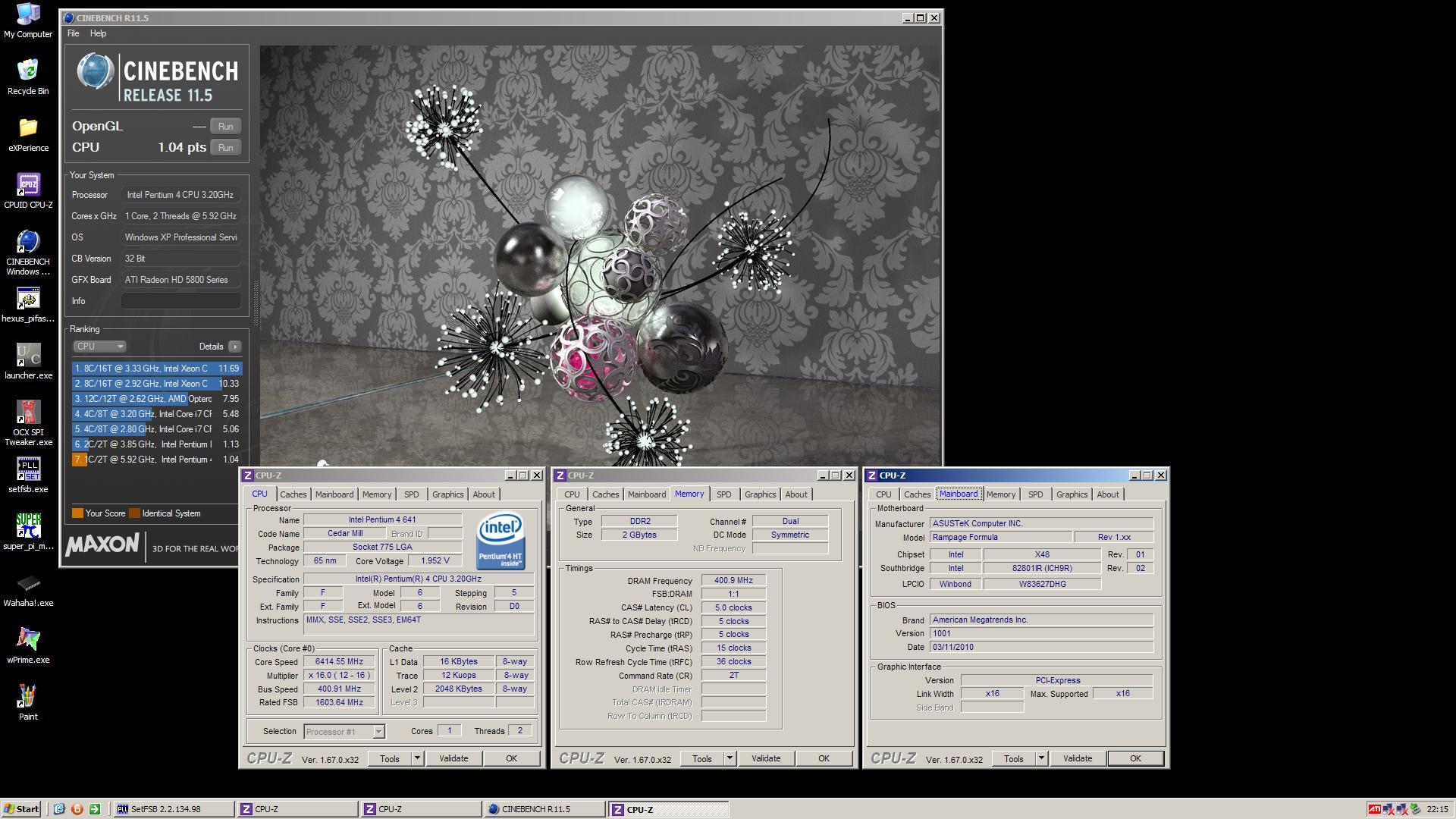Click first blue quick launch icon
Image resolution: width=1456 pixels, height=819 pixels.
click(60, 809)
